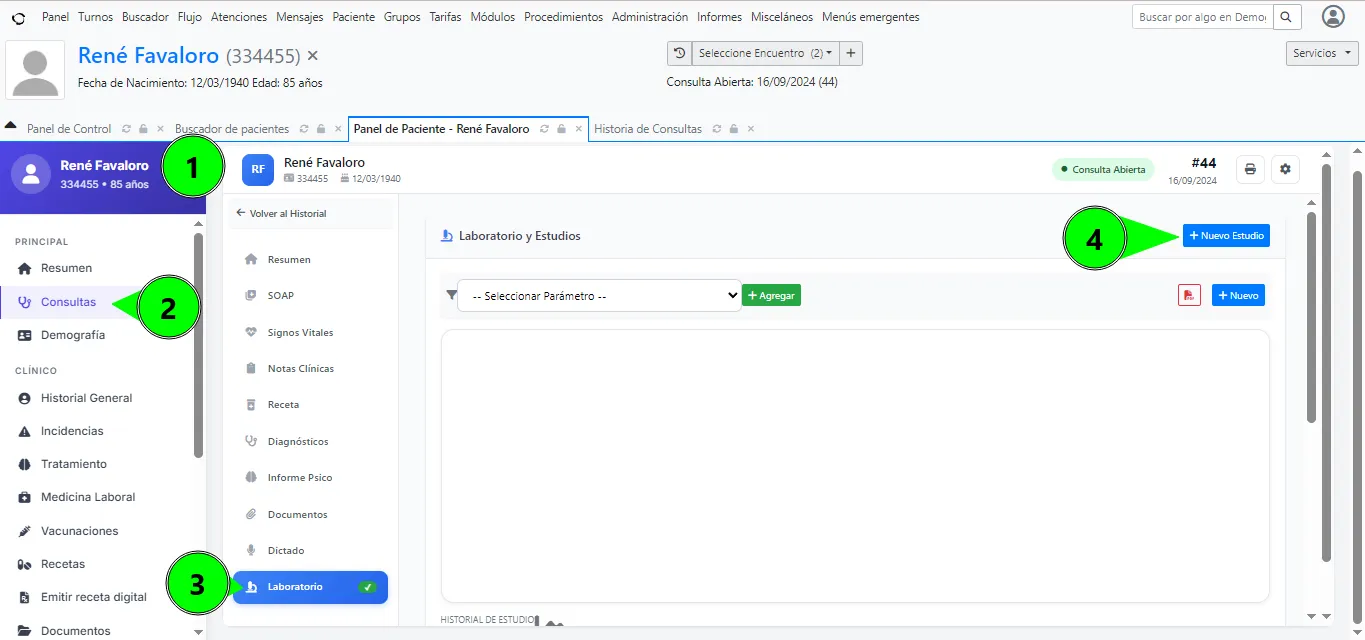Open the user account avatar icon
1365x640 pixels.
1333,17
